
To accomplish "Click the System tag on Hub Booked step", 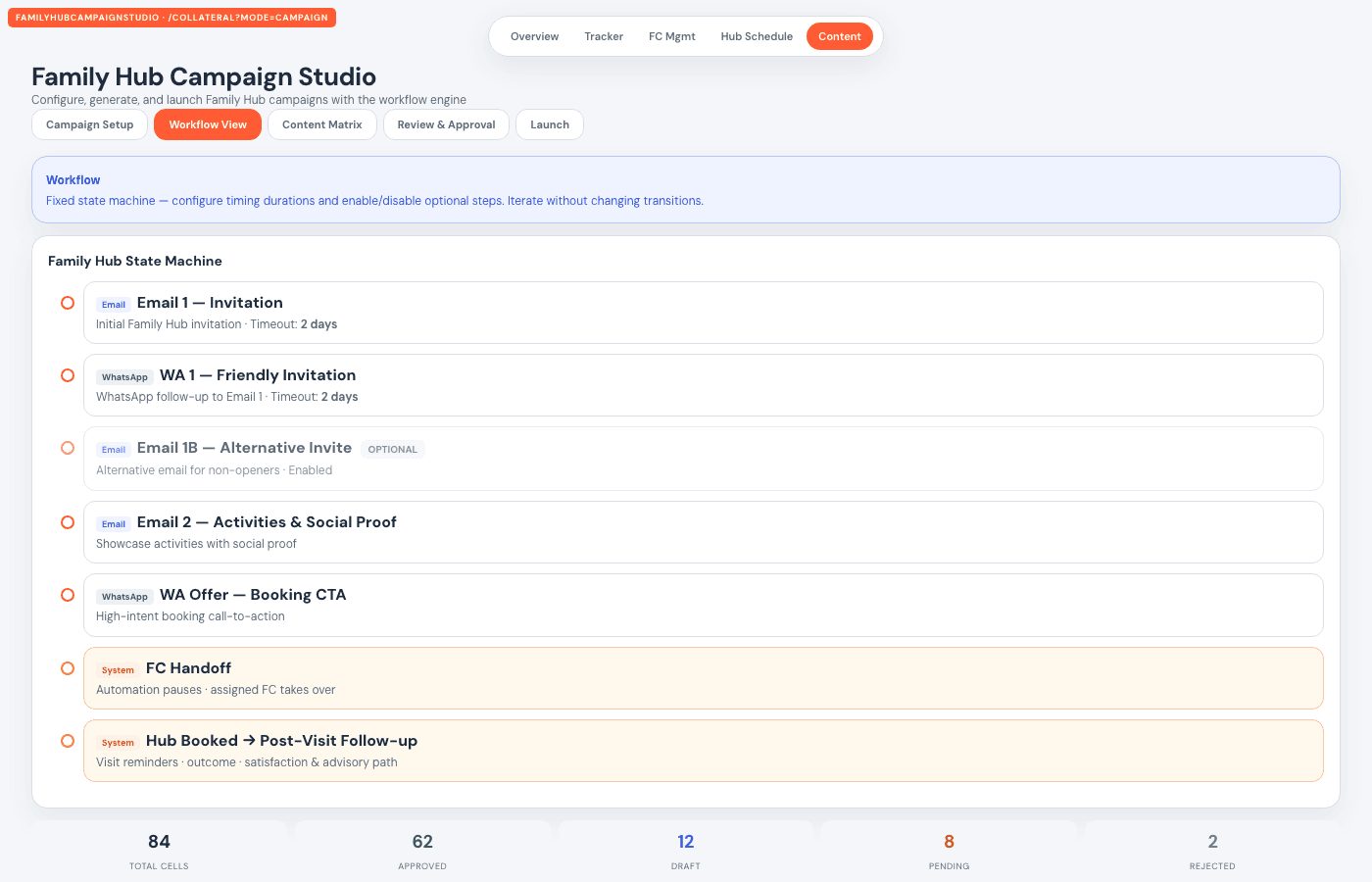I will coord(118,743).
